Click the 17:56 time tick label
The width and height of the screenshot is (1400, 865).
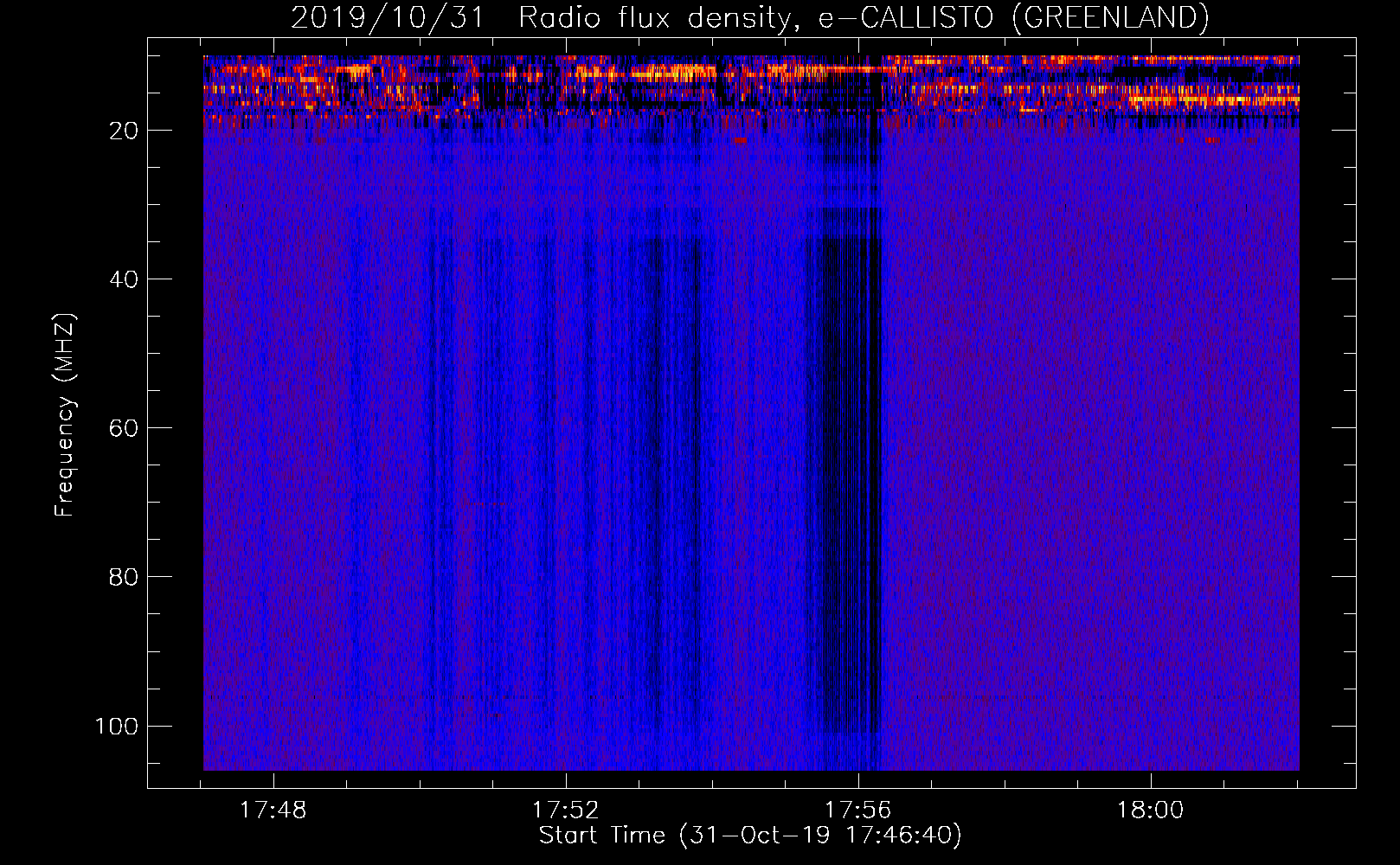[858, 810]
